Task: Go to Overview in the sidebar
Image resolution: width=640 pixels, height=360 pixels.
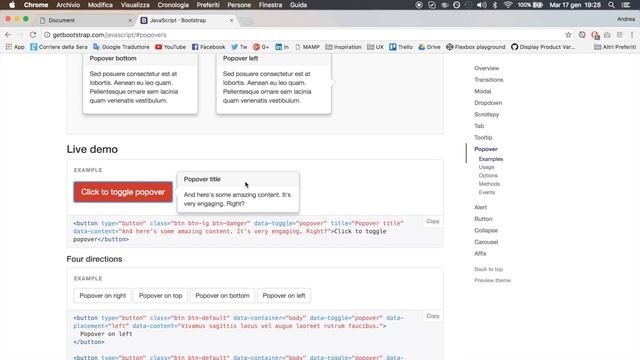Action: pos(487,68)
